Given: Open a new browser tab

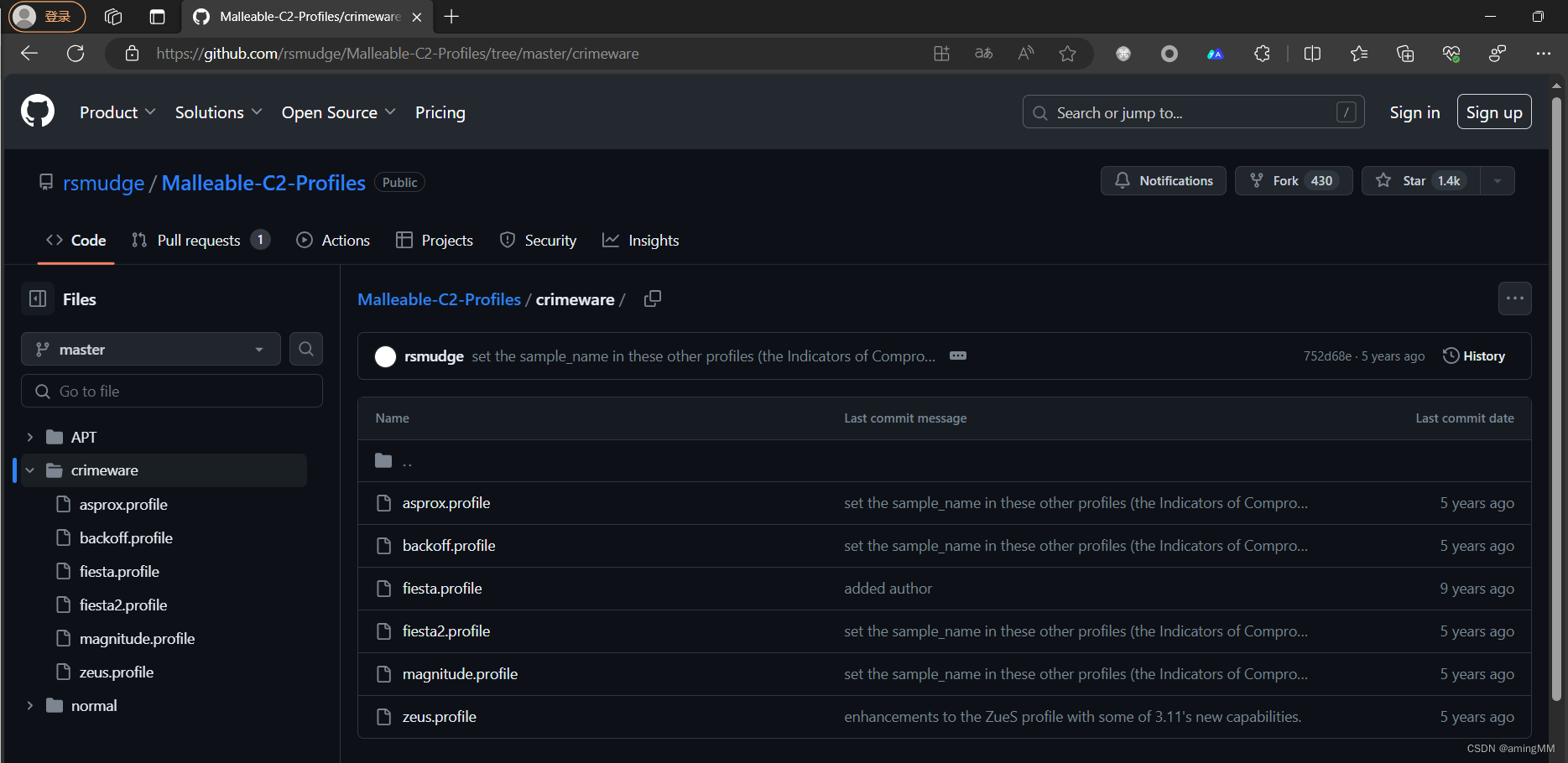Looking at the screenshot, I should coord(451,17).
